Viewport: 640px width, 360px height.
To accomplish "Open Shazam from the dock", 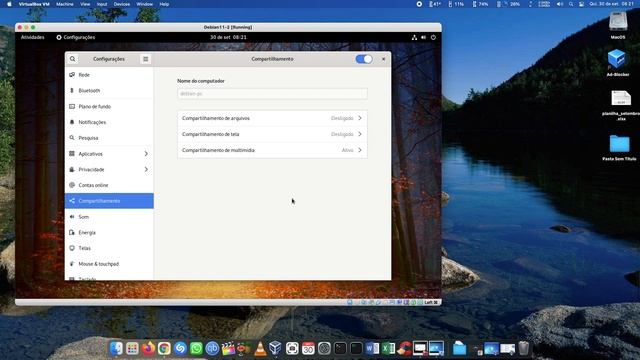I will 180,348.
